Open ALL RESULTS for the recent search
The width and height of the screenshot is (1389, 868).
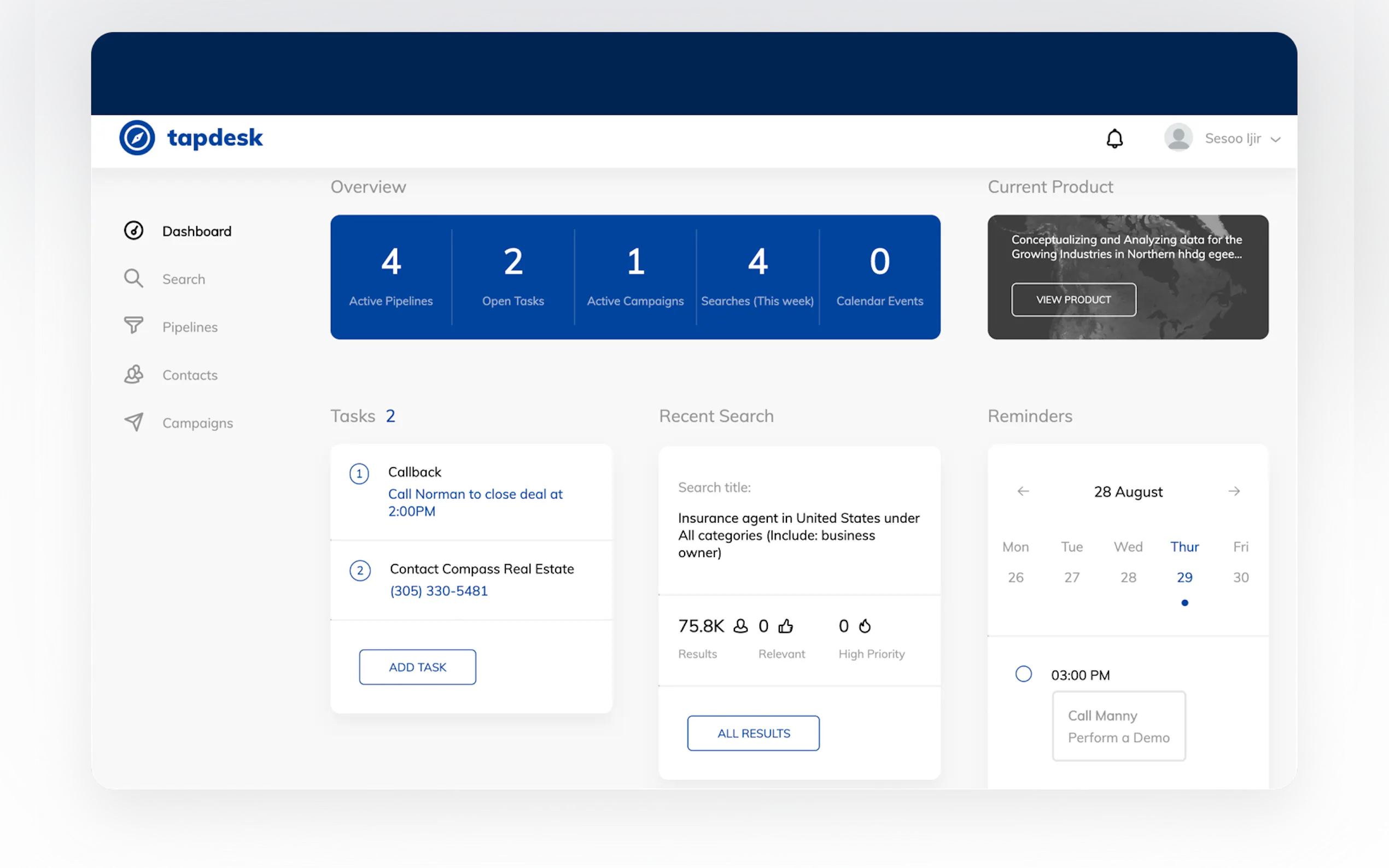tap(753, 732)
